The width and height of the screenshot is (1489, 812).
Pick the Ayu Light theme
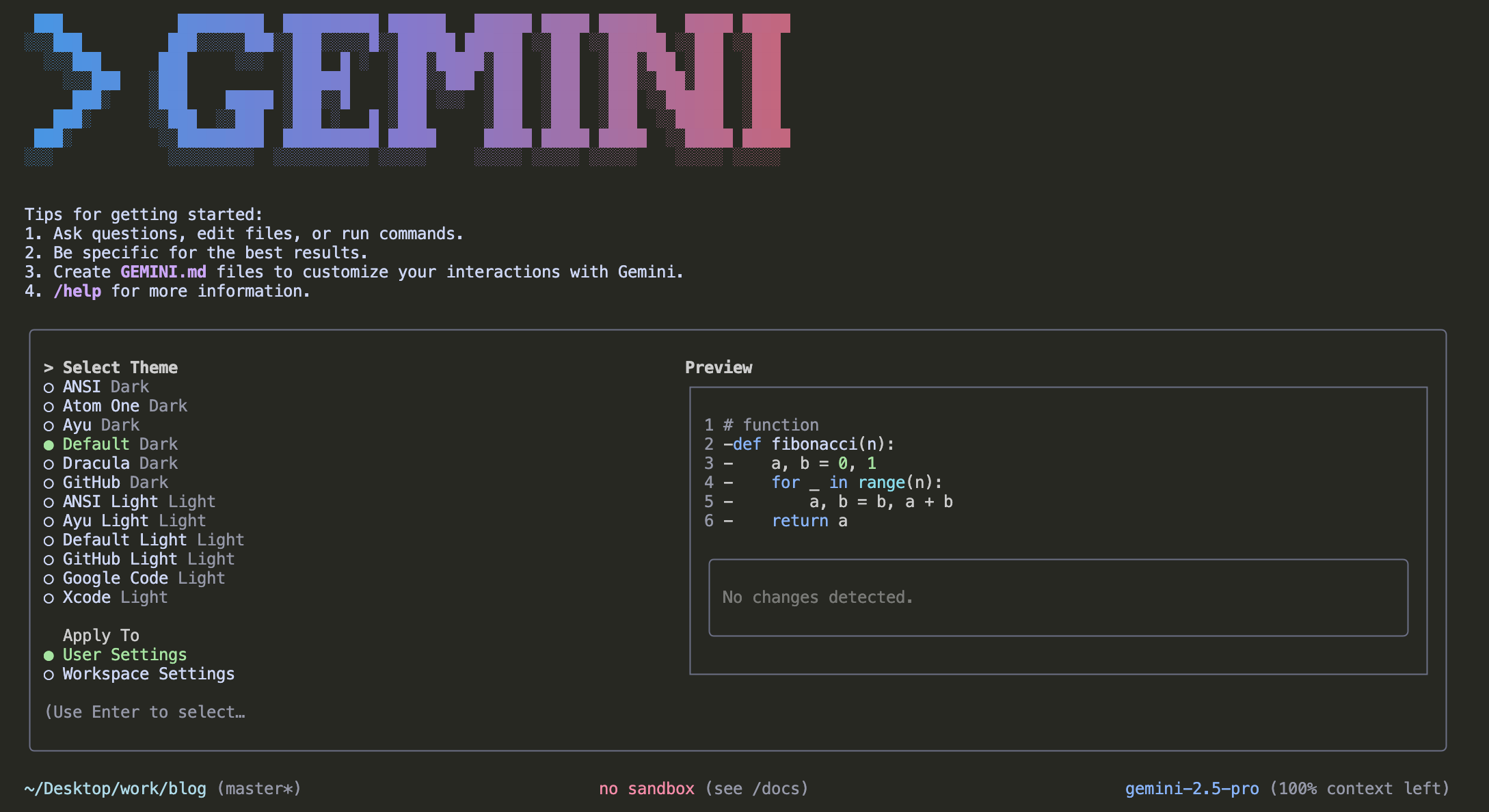[125, 521]
